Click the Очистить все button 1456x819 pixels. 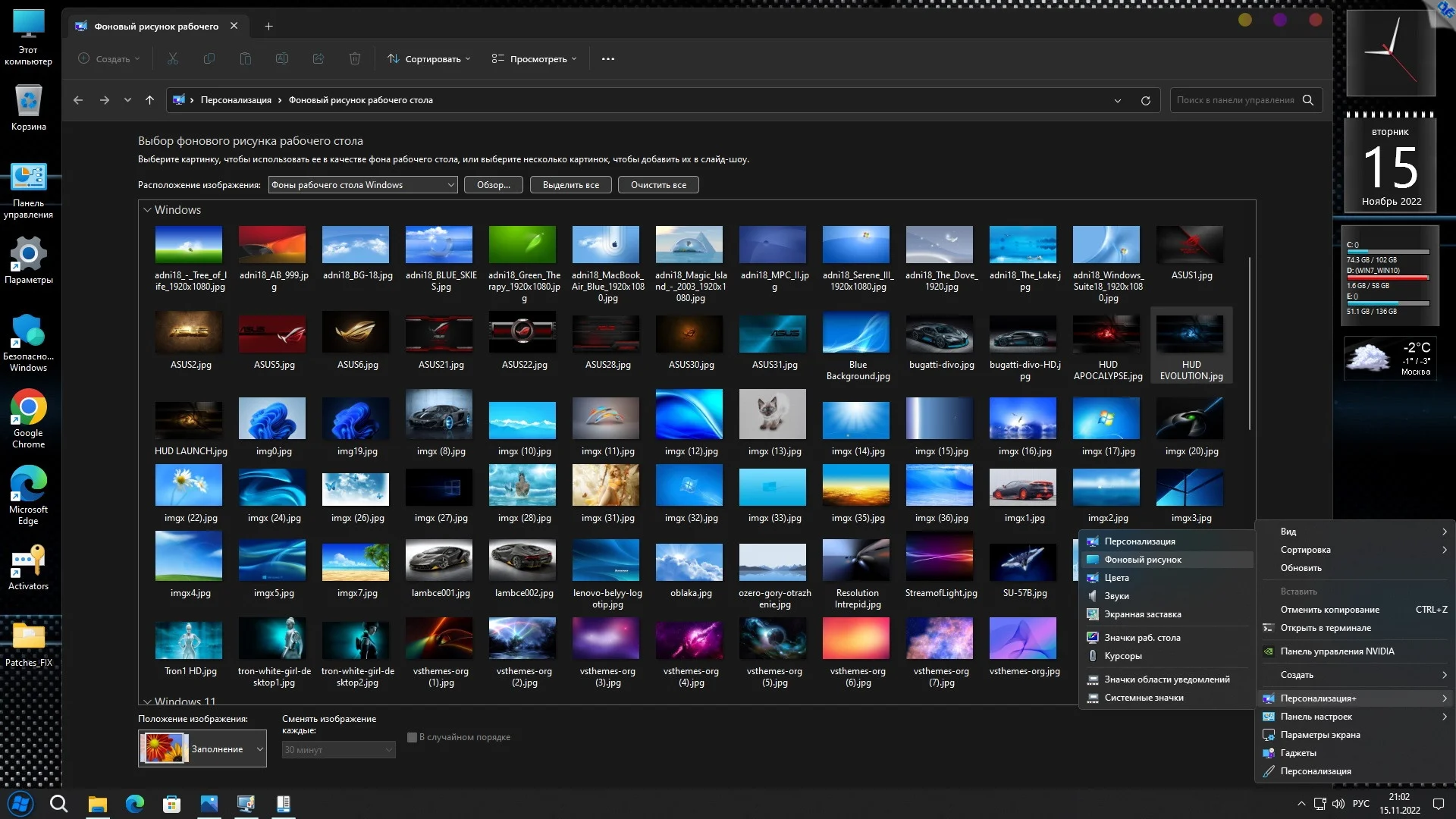[657, 185]
